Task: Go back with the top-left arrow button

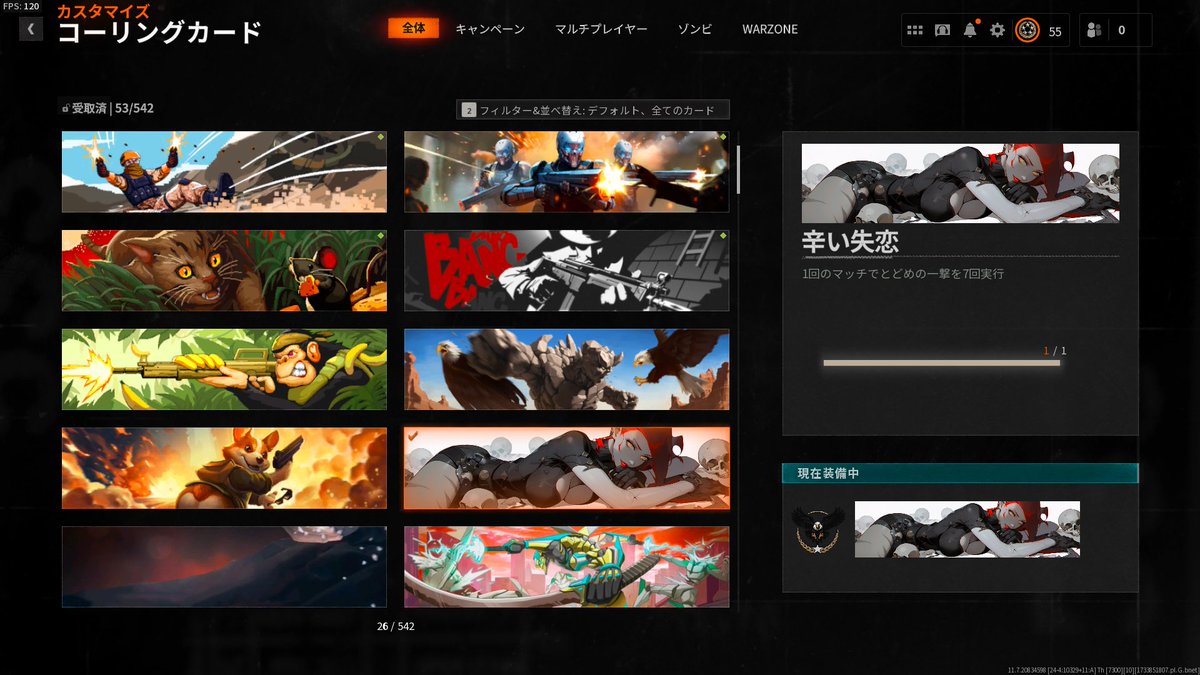Action: point(31,29)
